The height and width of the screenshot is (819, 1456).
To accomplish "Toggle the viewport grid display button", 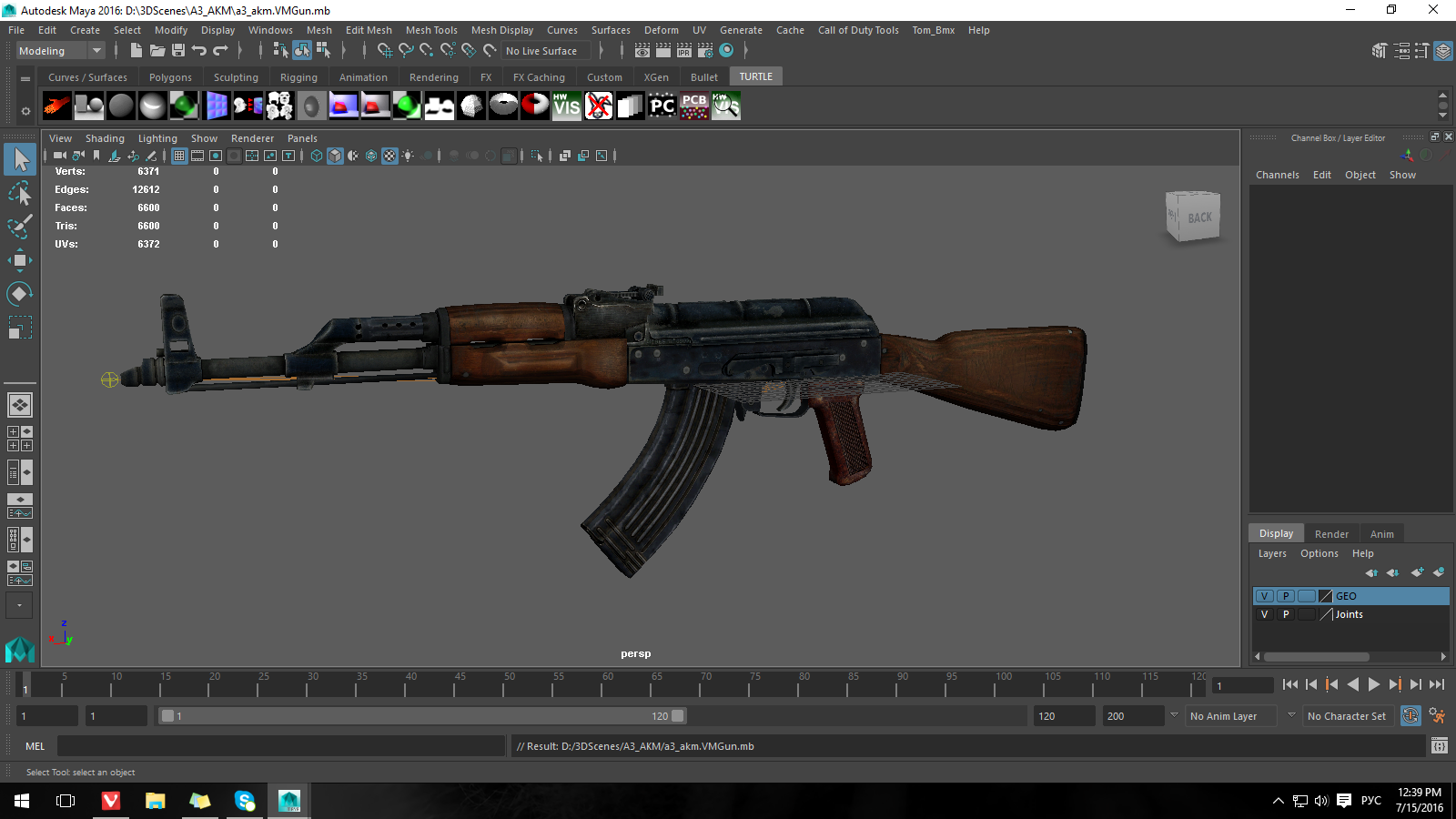I will (179, 156).
